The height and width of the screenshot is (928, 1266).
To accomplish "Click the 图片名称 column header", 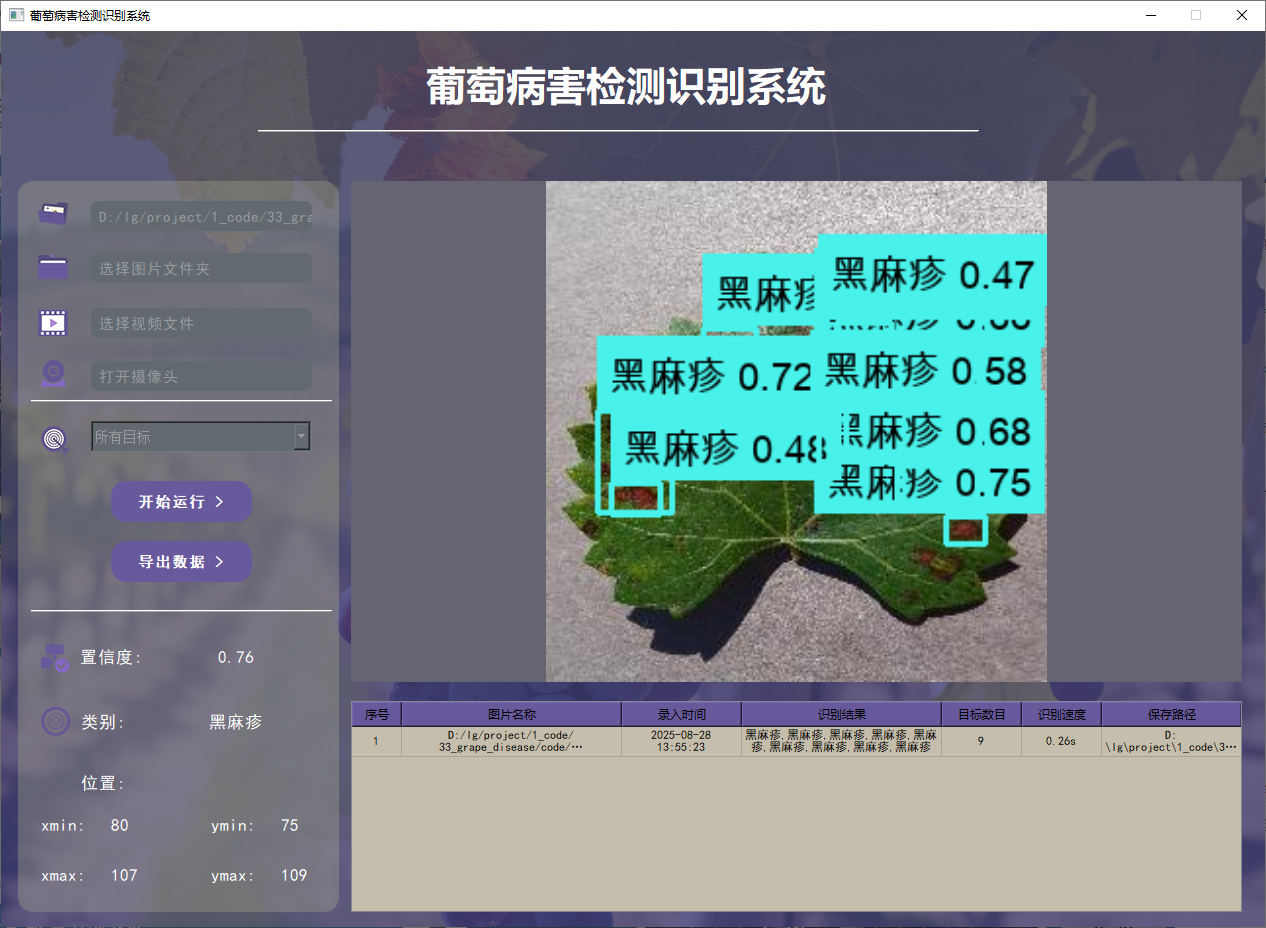I will click(511, 714).
